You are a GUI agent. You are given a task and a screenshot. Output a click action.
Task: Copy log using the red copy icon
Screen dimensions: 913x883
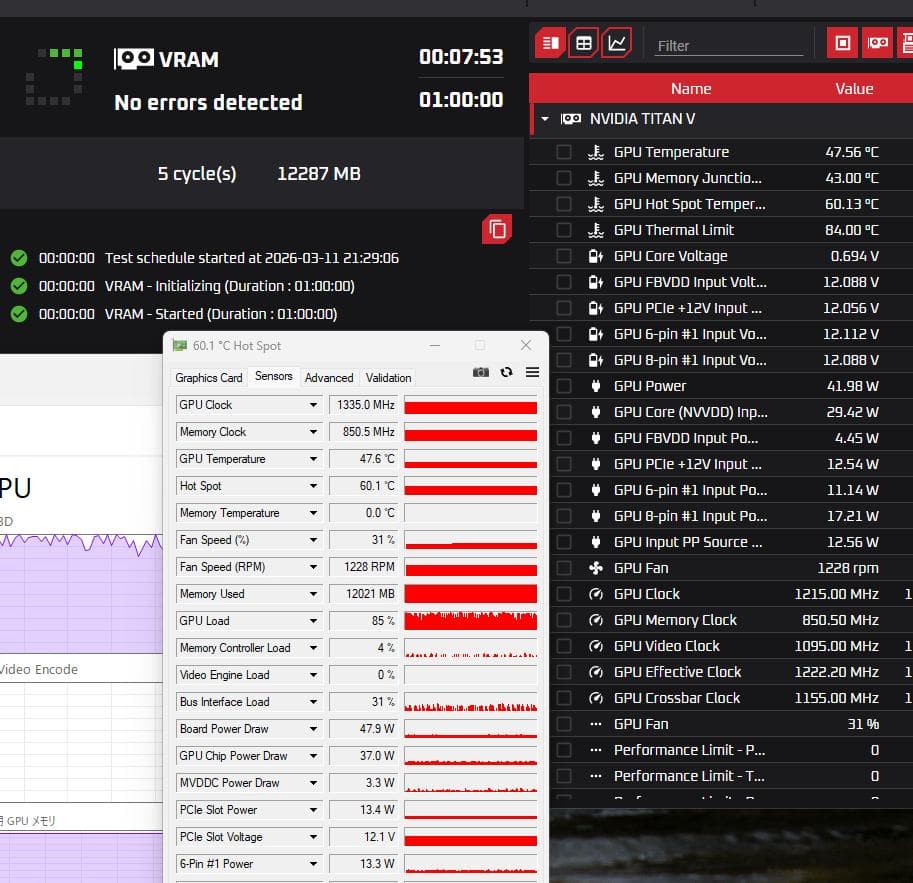click(497, 229)
